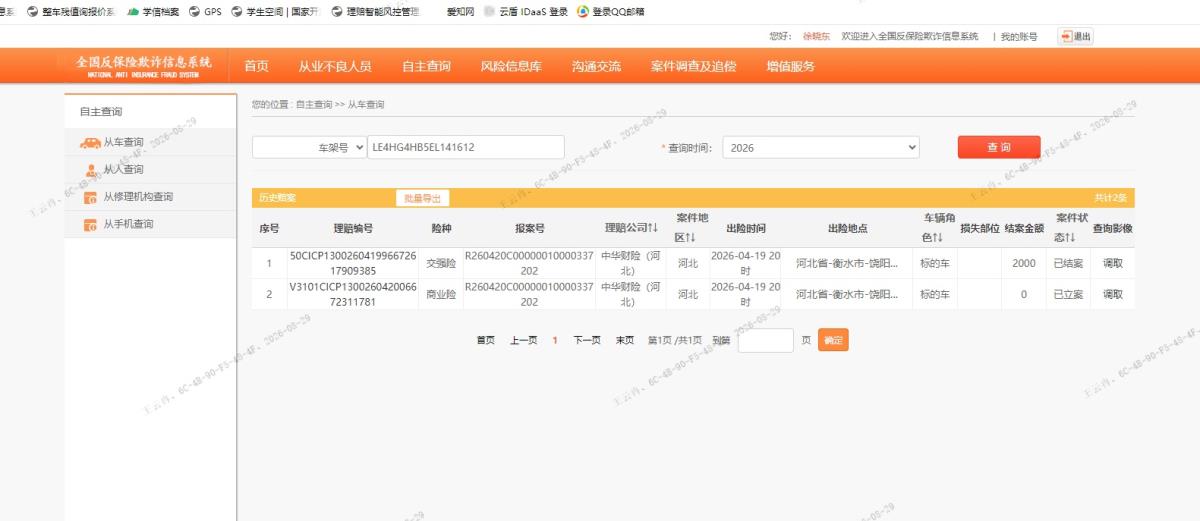Click the icon beside 从修理机构查询

(x=90, y=197)
